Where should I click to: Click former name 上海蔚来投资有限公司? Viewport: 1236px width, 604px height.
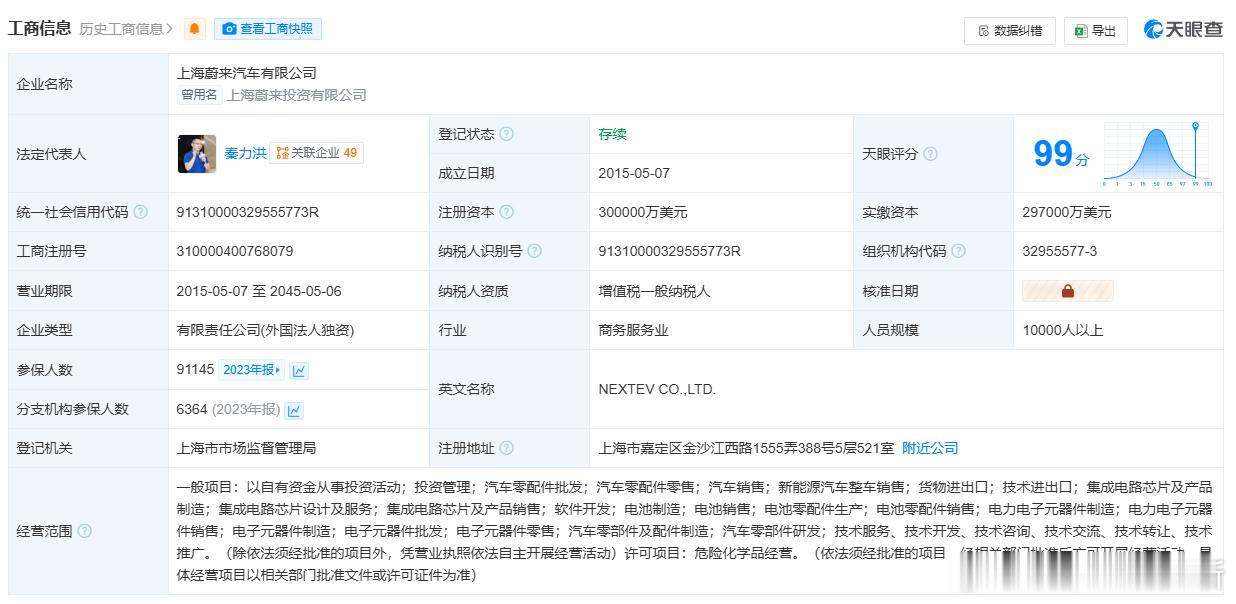[x=297, y=95]
